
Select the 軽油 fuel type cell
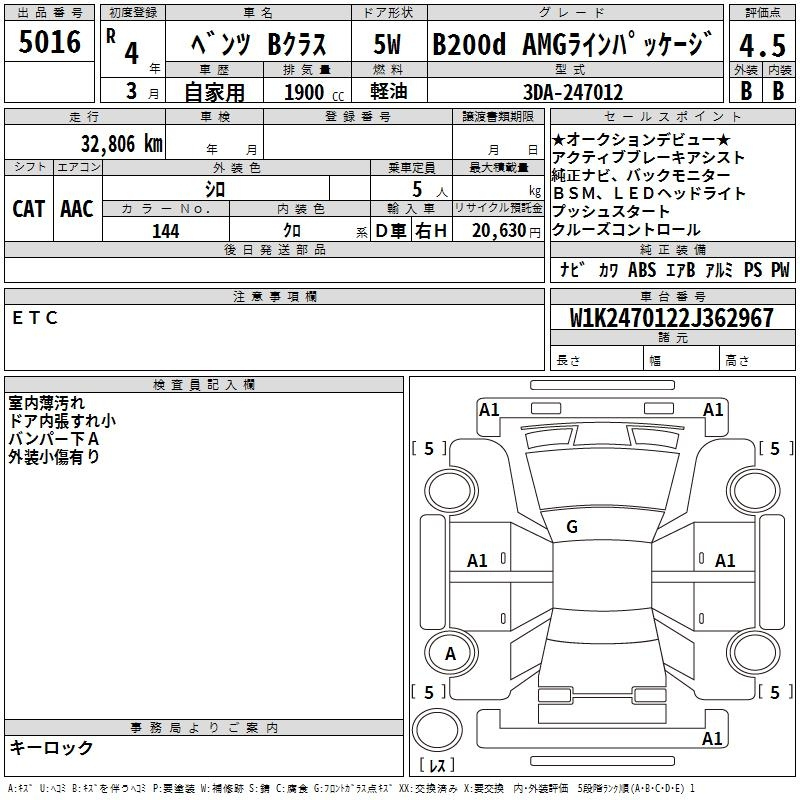click(x=387, y=92)
